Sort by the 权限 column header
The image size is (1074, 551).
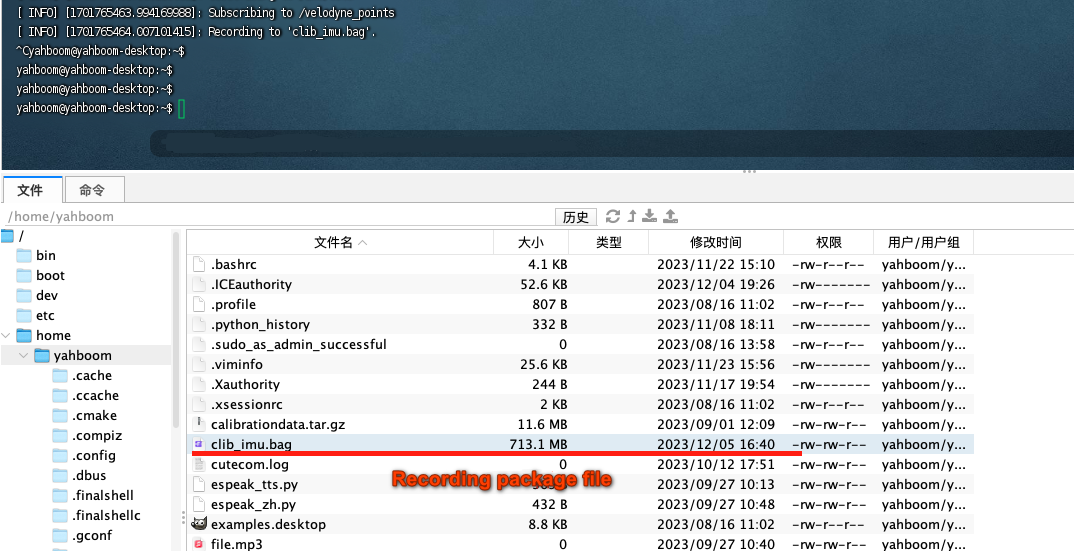(828, 243)
